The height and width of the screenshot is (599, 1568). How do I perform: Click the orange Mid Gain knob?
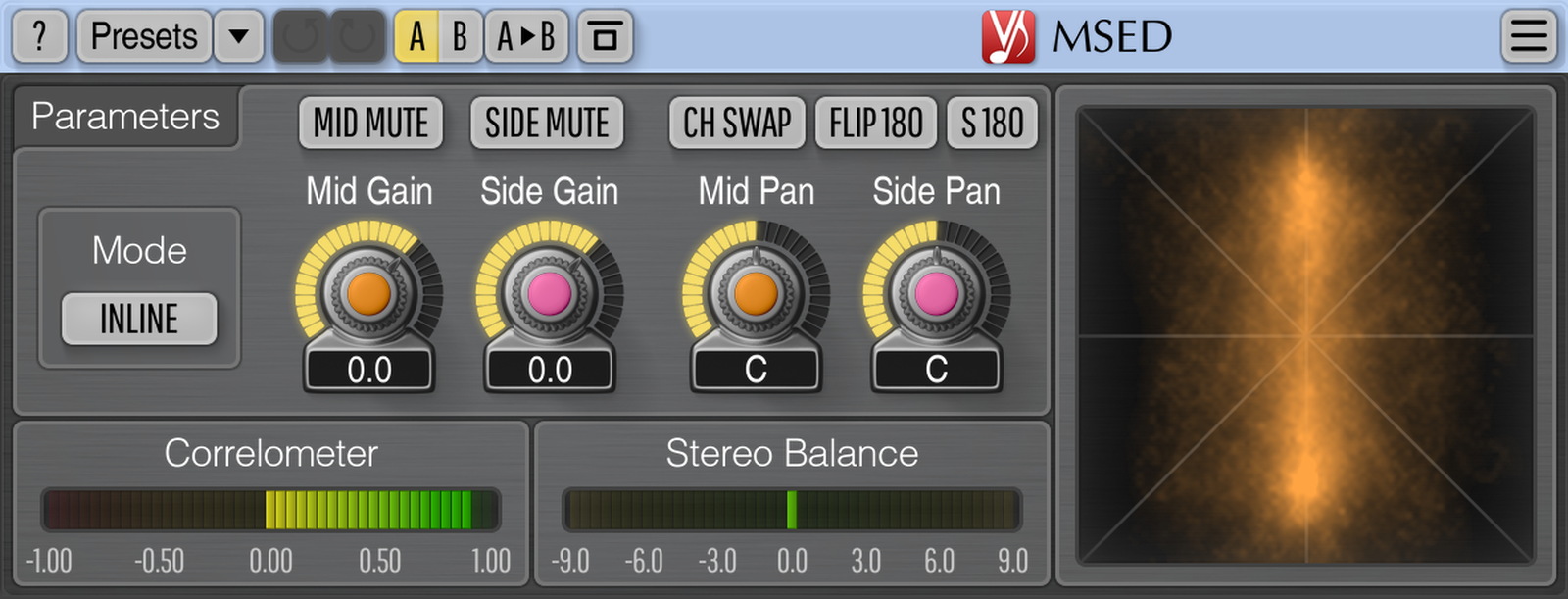click(x=368, y=293)
